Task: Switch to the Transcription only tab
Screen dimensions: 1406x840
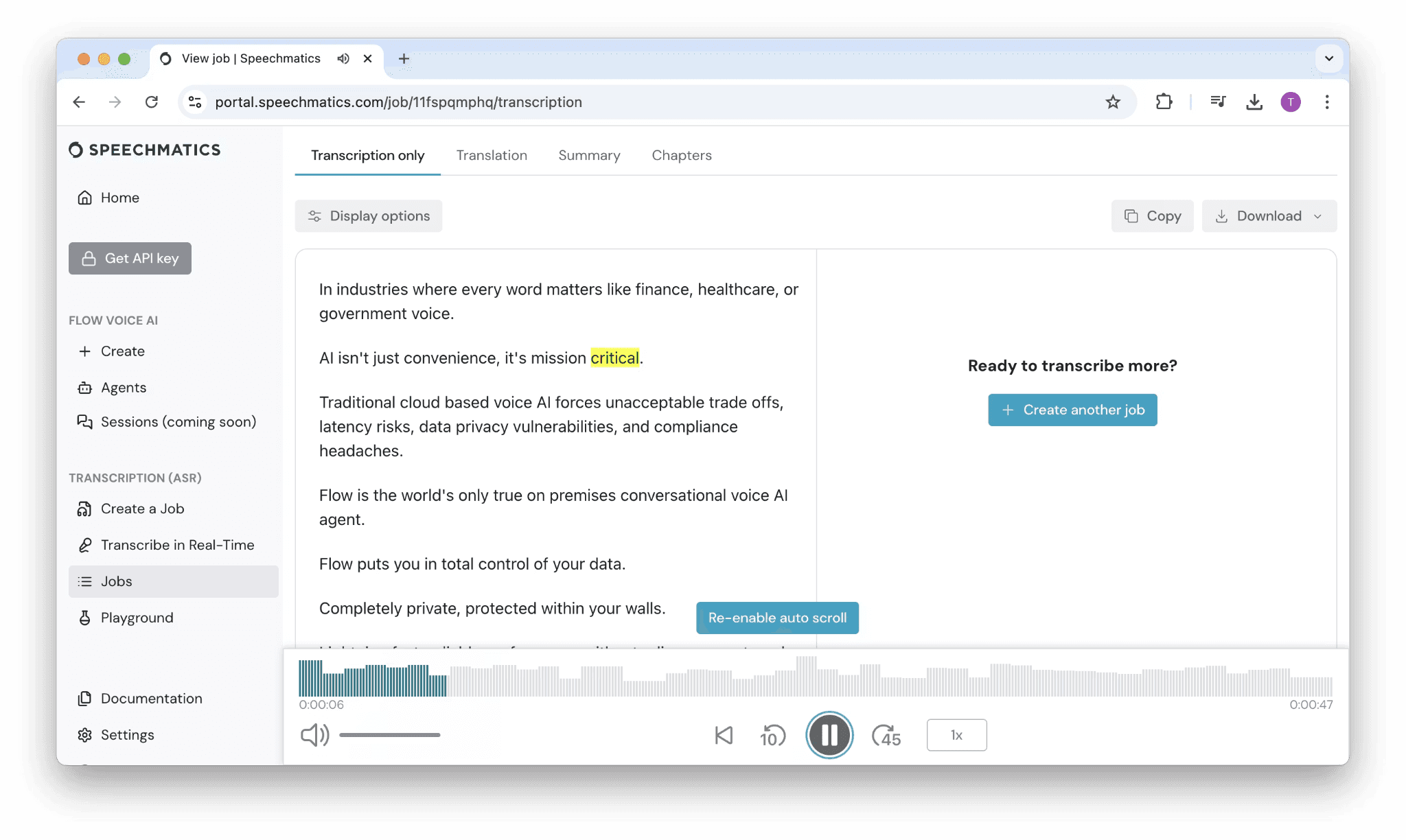Action: pyautogui.click(x=367, y=156)
